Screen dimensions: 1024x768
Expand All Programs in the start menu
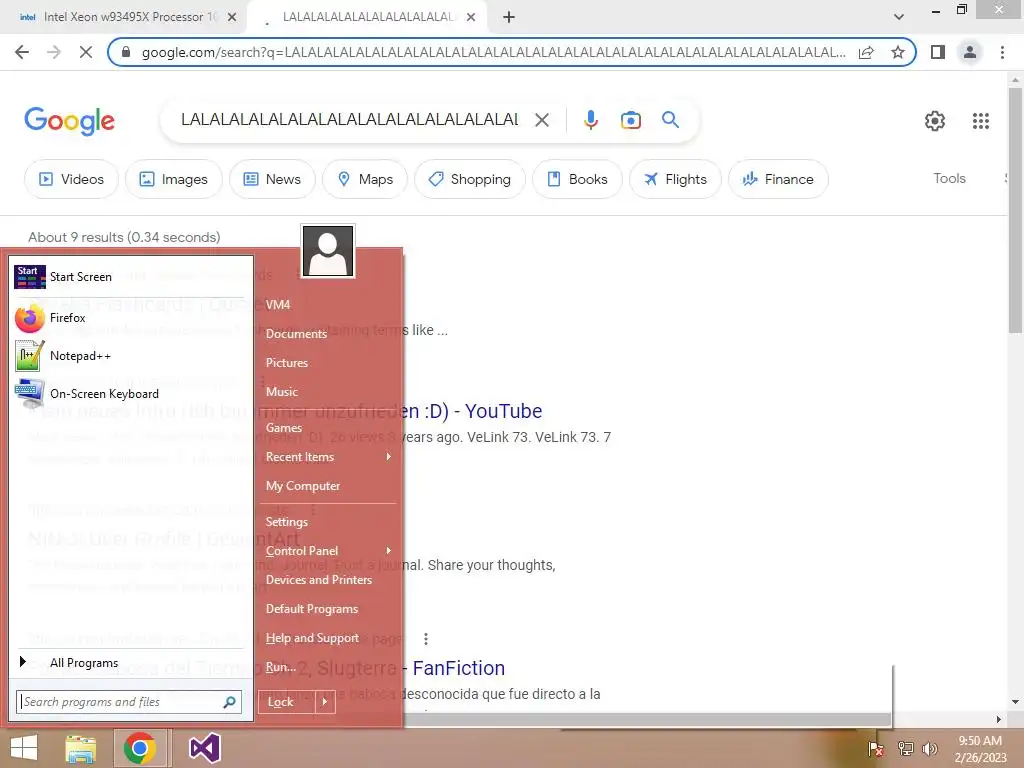point(129,663)
